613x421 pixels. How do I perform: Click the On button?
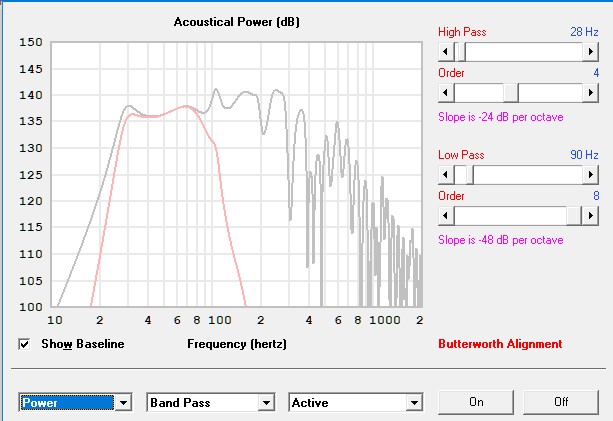click(476, 402)
